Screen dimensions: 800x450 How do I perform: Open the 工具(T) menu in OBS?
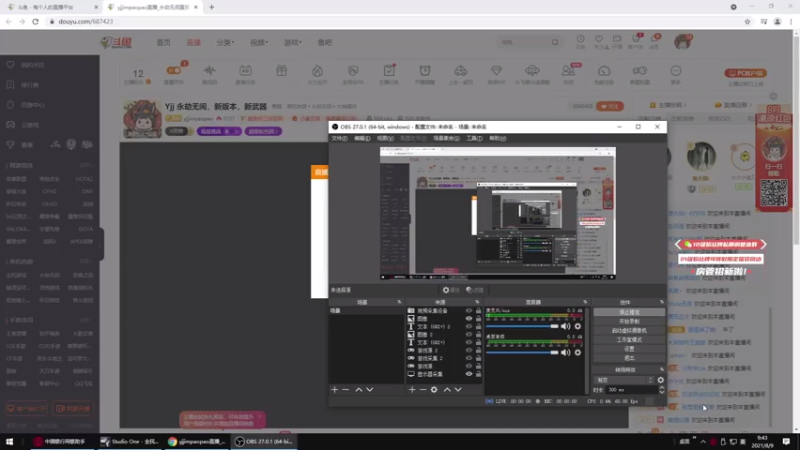pyautogui.click(x=474, y=138)
